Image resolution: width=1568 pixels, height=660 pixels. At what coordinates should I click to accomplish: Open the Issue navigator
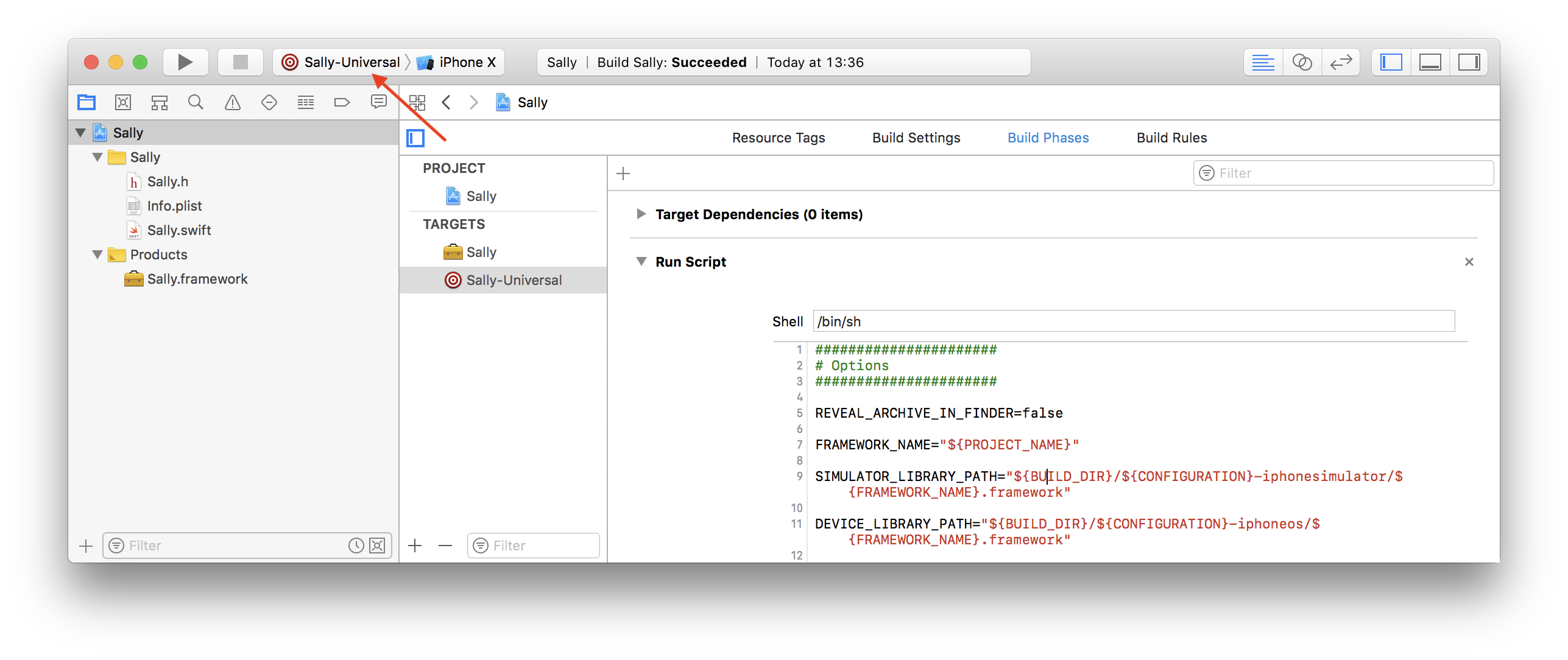pos(233,102)
